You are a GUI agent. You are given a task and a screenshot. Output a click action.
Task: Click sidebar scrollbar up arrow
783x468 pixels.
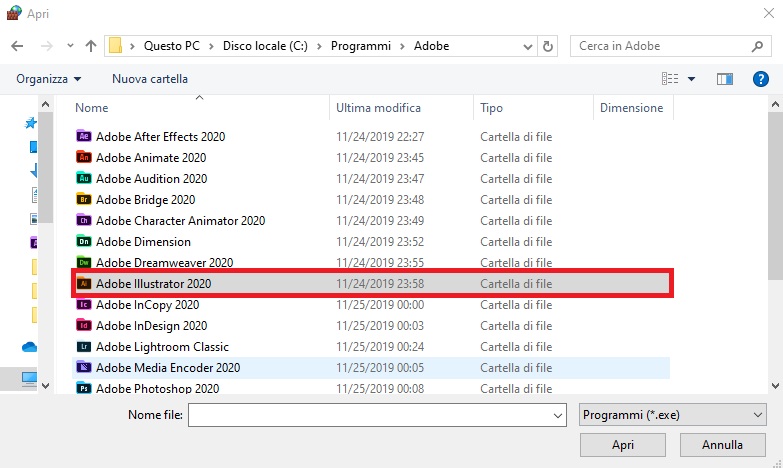point(45,104)
